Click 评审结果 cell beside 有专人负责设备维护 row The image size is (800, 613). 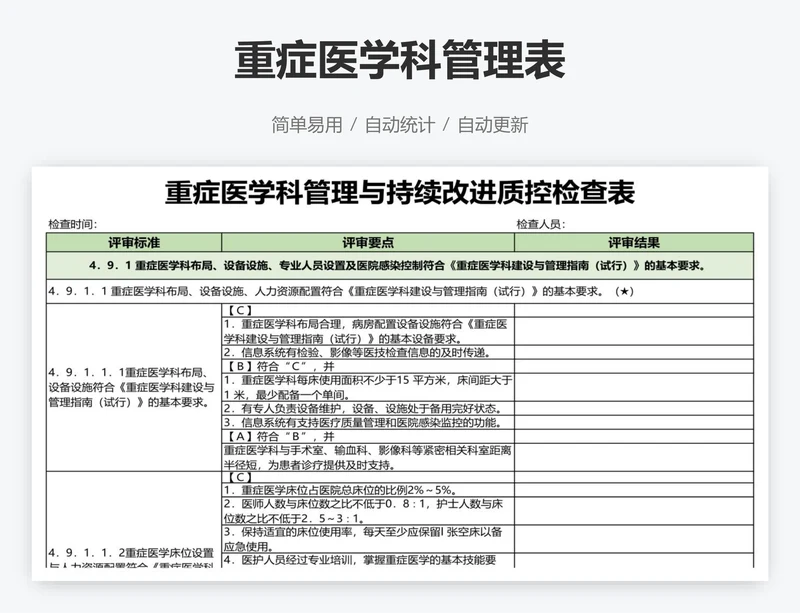[634, 408]
